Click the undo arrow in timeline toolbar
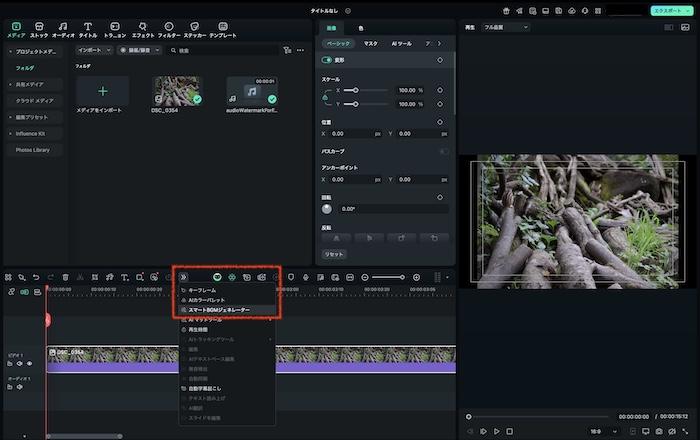 click(x=36, y=277)
